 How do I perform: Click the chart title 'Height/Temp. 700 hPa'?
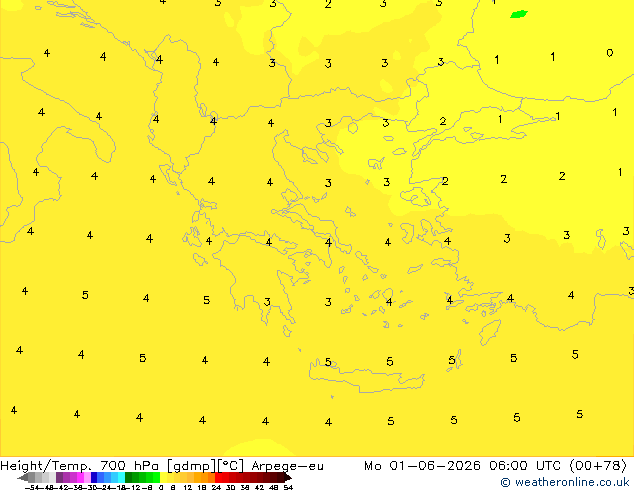pyautogui.click(x=81, y=466)
